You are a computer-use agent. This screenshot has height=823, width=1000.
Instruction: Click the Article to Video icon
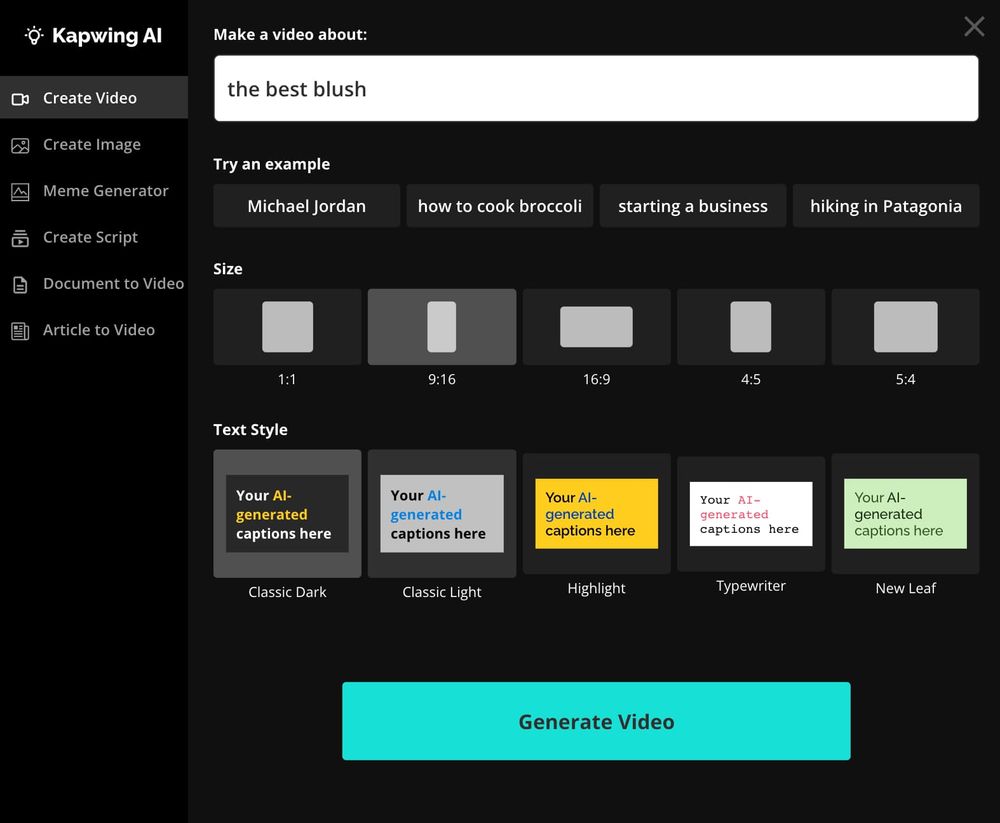coord(20,330)
